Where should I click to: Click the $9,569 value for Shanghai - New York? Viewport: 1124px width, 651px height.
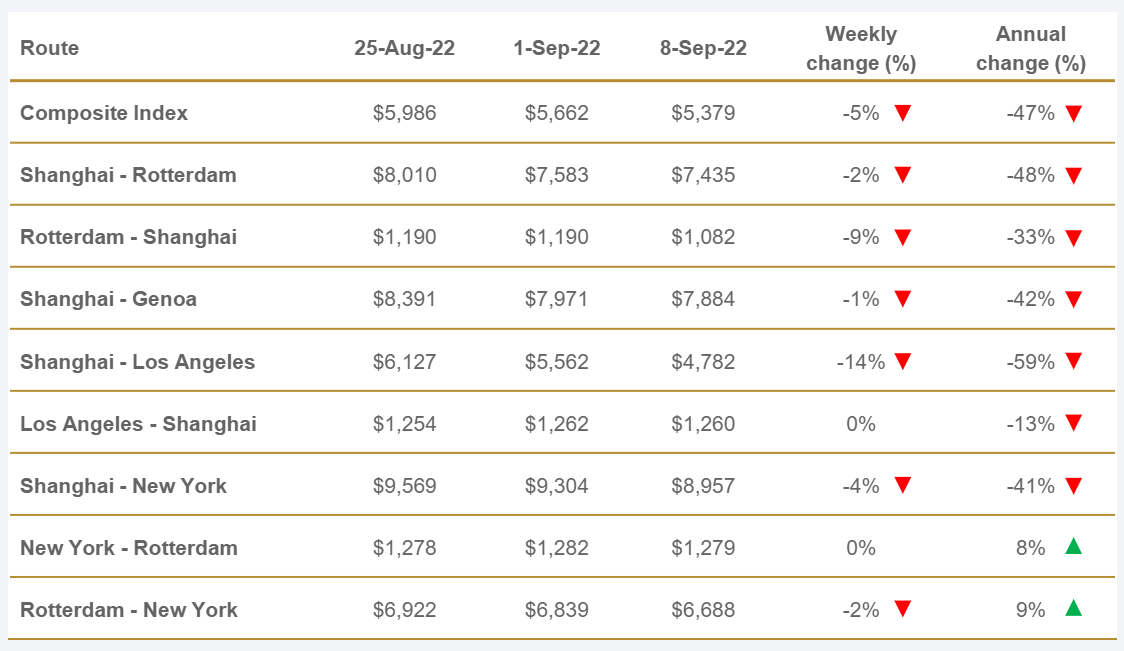(404, 486)
